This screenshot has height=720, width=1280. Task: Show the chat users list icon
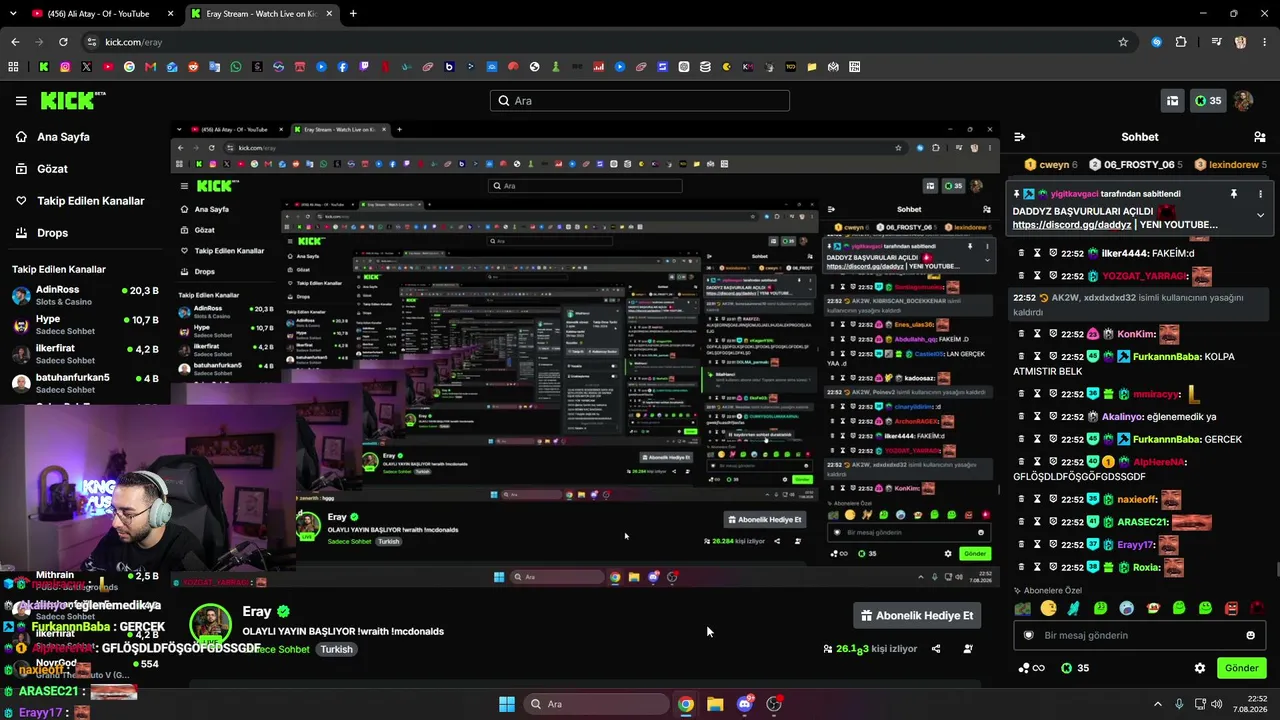(x=1260, y=137)
